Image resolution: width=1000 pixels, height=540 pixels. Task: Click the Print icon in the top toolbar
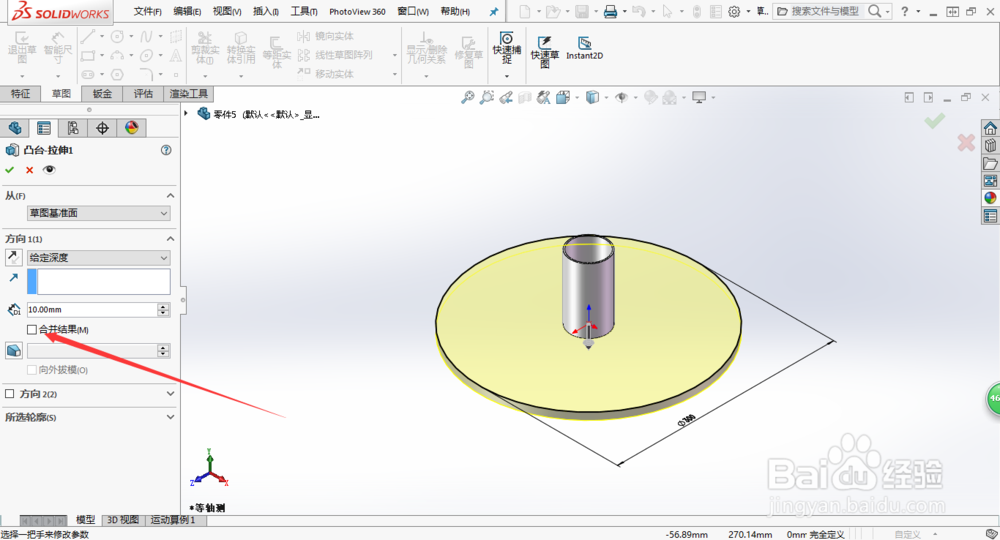[x=610, y=11]
